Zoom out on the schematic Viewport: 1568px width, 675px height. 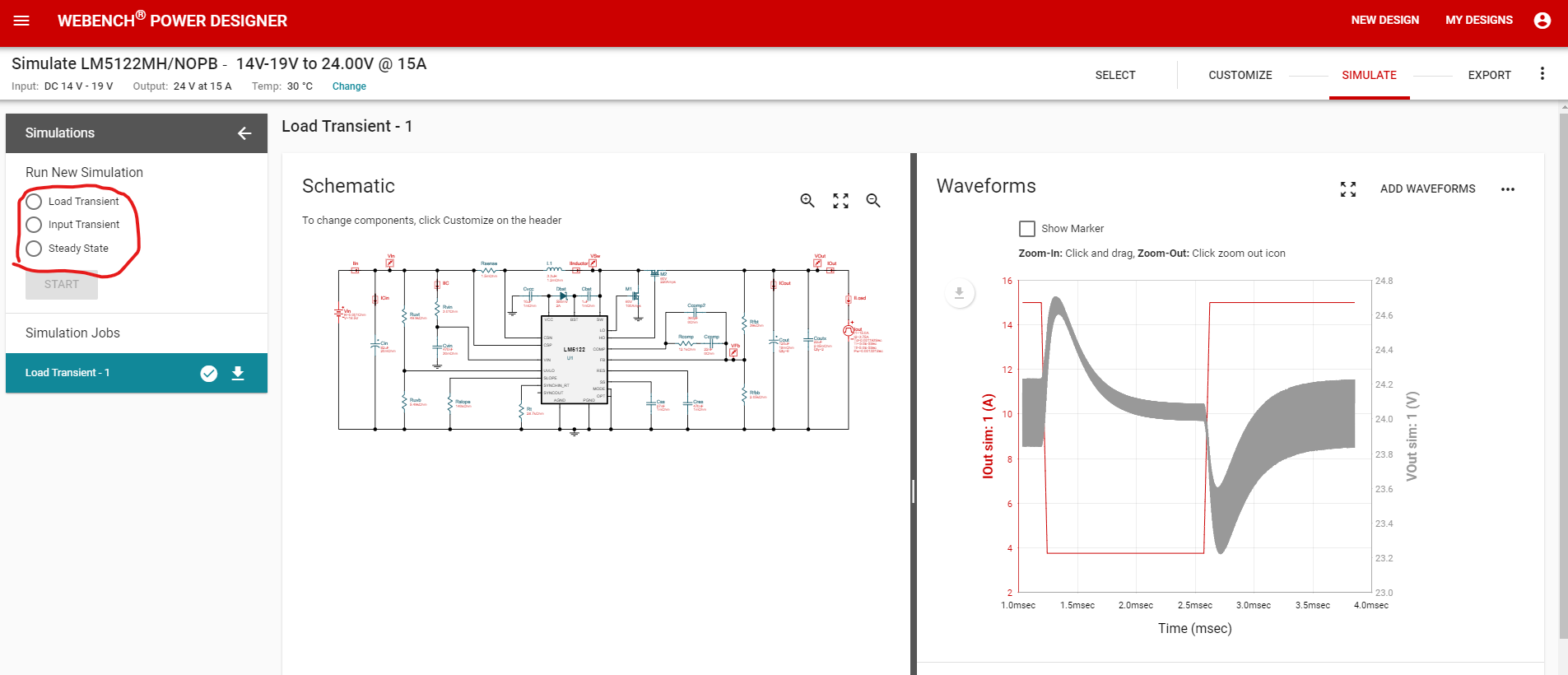(873, 201)
